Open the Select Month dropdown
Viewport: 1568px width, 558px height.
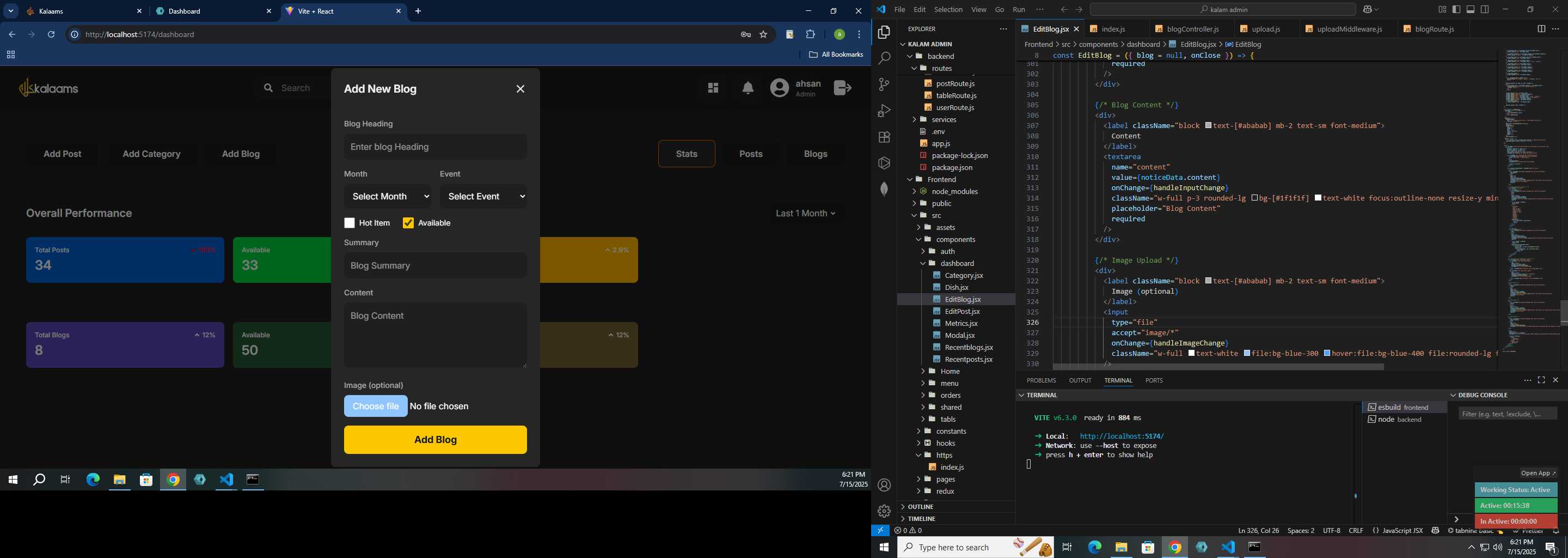(x=388, y=196)
